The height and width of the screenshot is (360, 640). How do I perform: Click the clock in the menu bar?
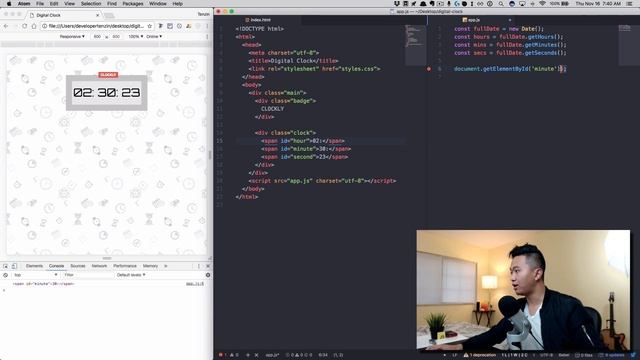pyautogui.click(x=598, y=4)
